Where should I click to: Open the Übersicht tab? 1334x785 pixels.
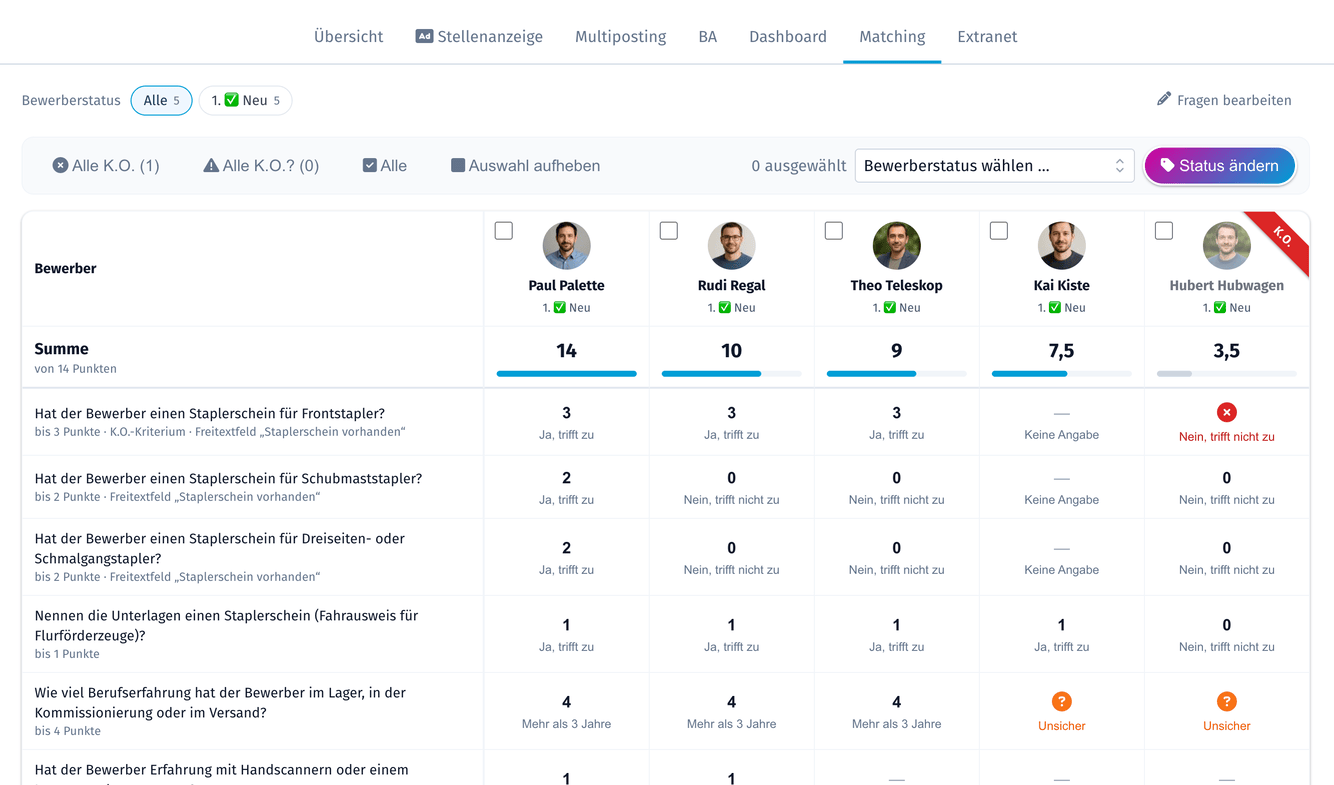348,36
